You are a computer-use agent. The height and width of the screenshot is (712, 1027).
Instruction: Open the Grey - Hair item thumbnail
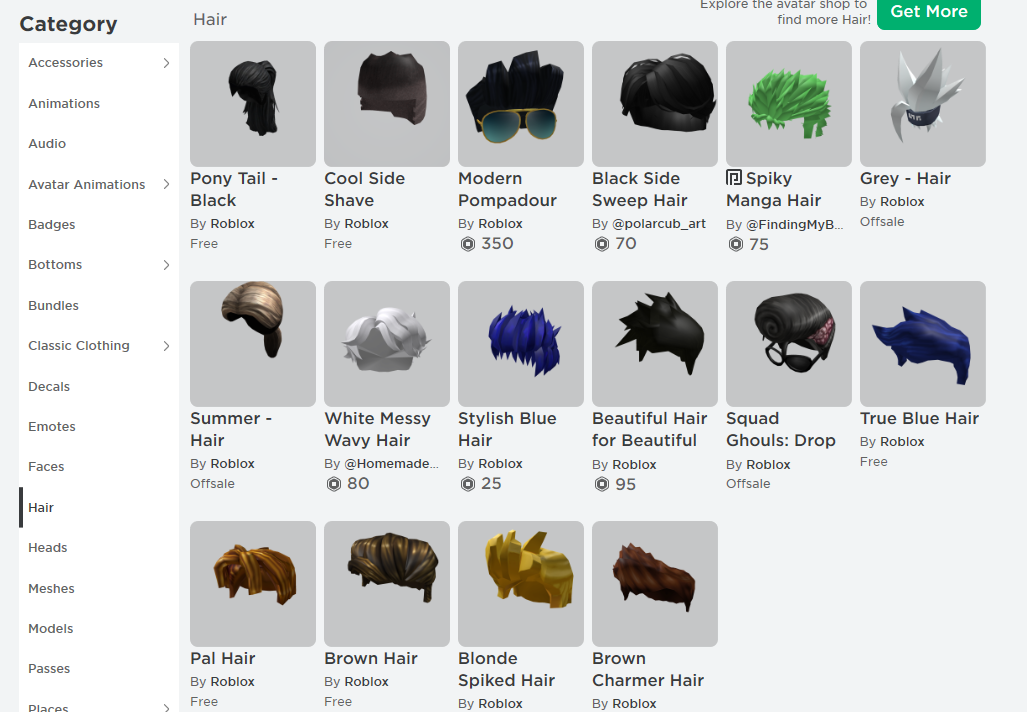point(923,104)
